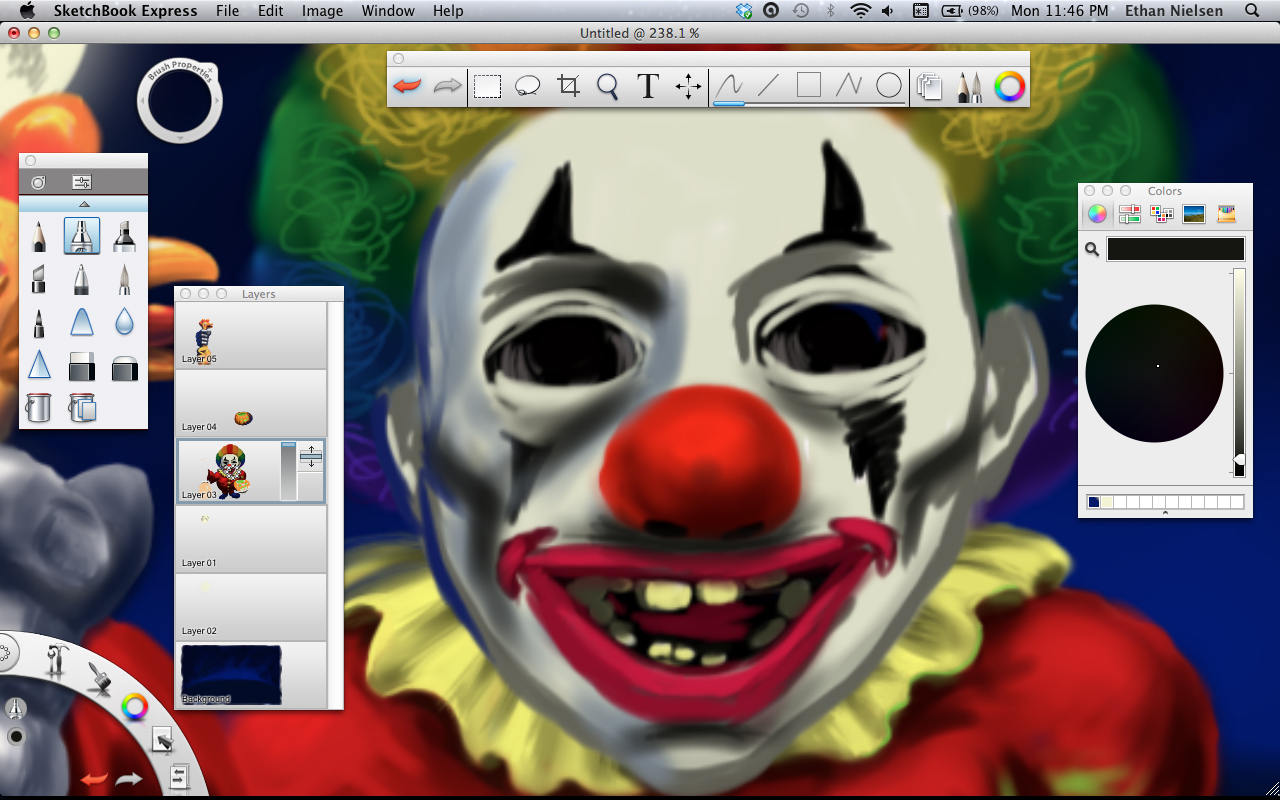
Task: Select the Marker brush
Action: 124,236
